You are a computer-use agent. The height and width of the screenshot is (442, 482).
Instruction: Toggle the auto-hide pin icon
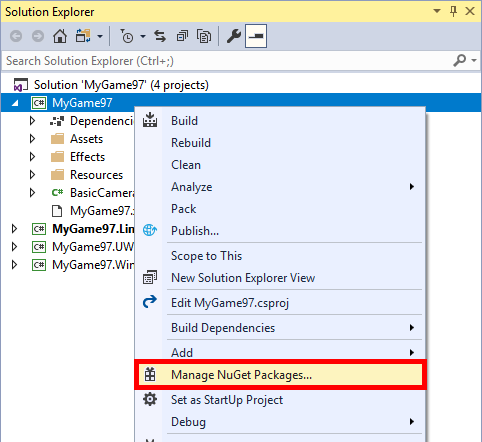(x=453, y=11)
